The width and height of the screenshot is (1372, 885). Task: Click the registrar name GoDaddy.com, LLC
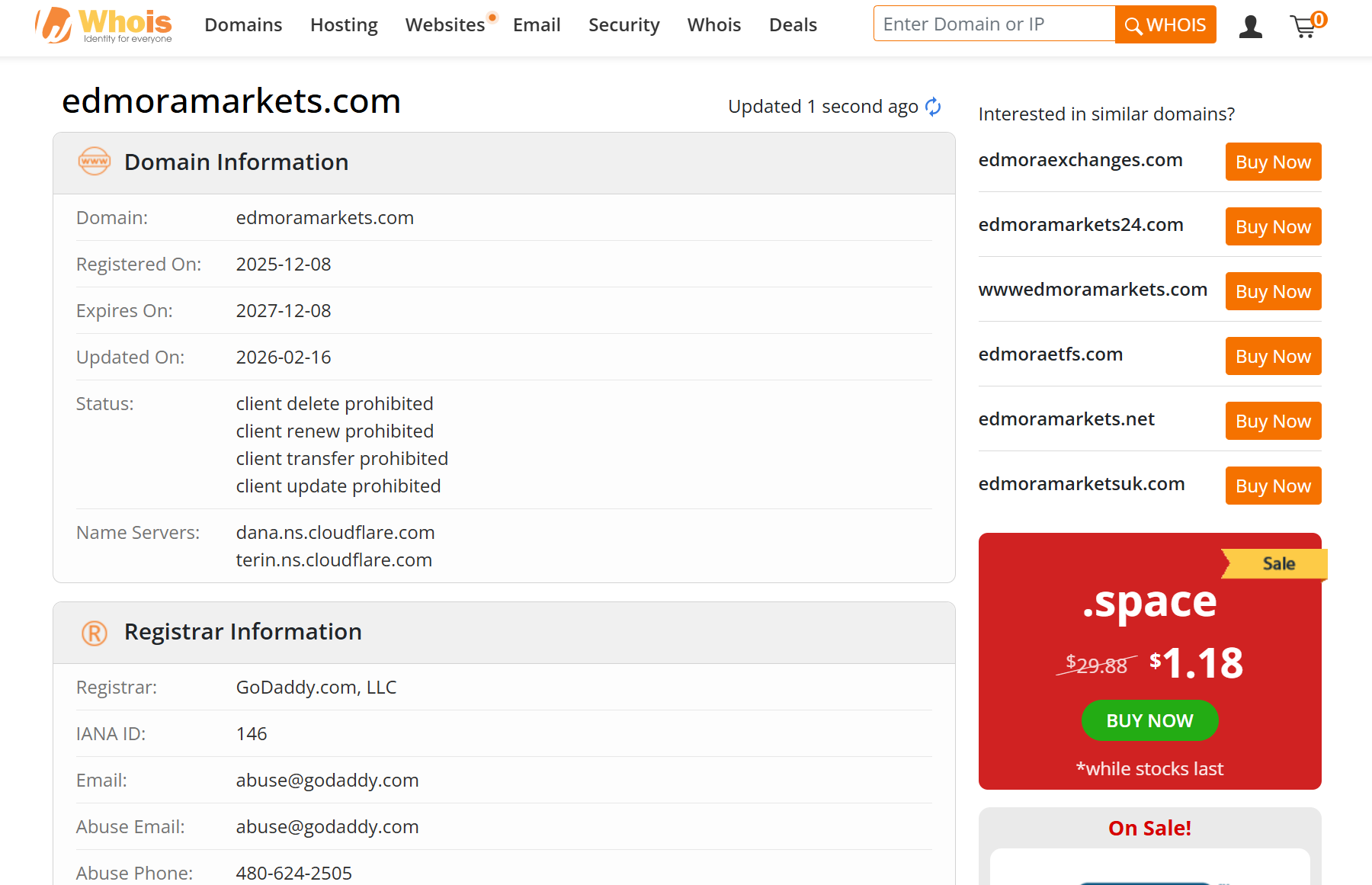[316, 688]
